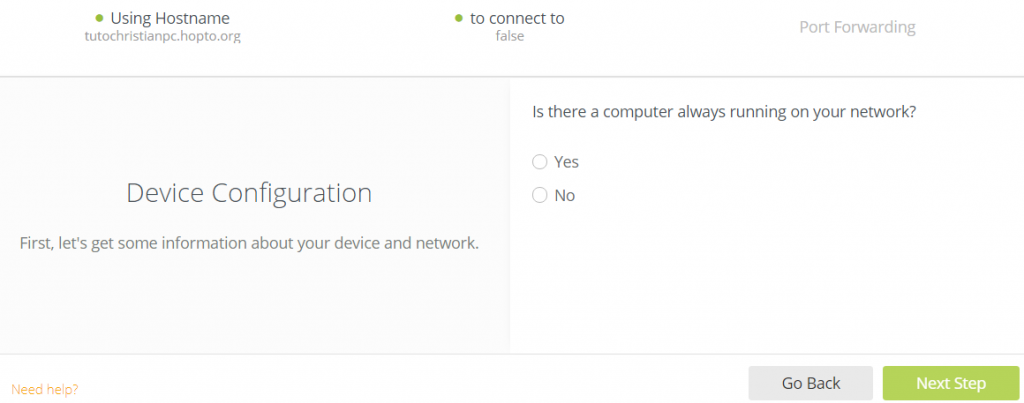Click the 'First, let's get some information' description
The width and height of the screenshot is (1024, 403).
pos(249,243)
